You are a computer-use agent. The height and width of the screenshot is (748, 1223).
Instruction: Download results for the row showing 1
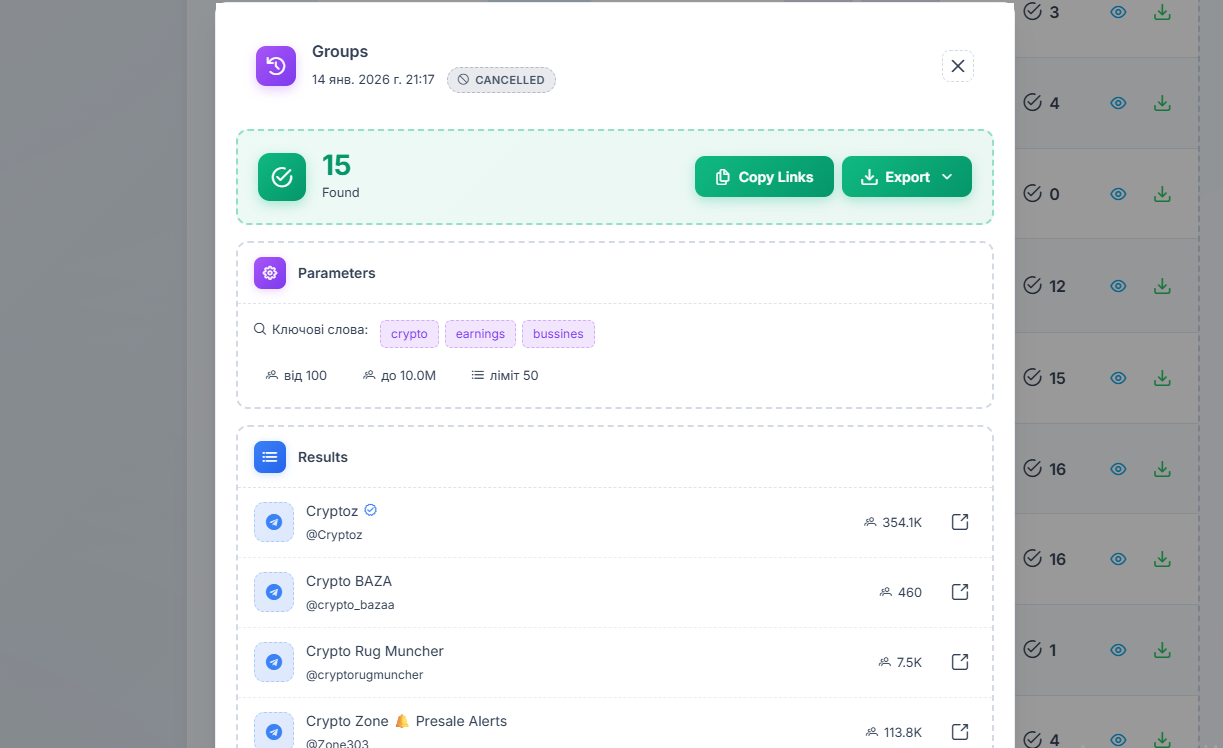pyautogui.click(x=1161, y=649)
